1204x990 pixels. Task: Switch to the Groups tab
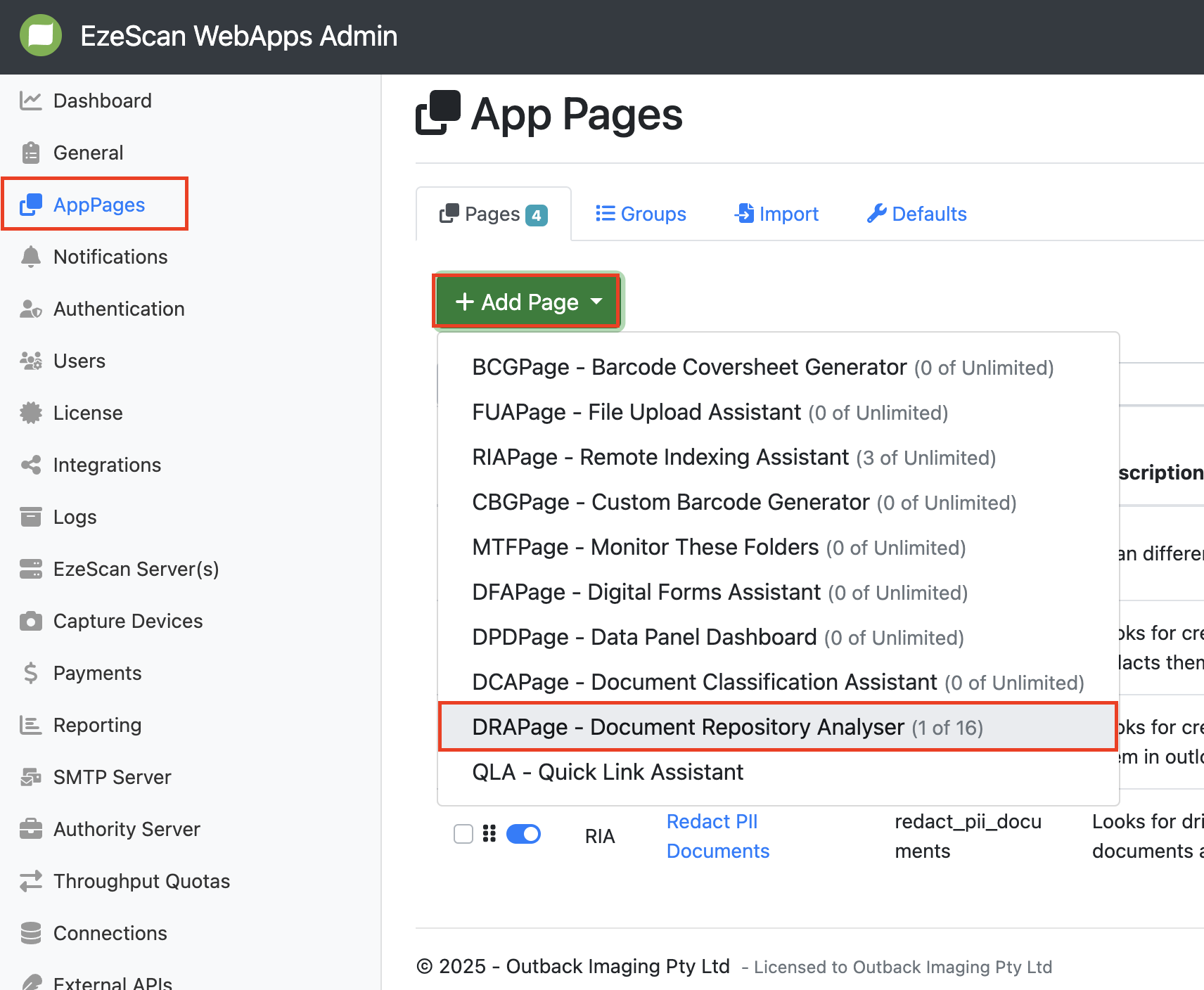click(x=641, y=214)
